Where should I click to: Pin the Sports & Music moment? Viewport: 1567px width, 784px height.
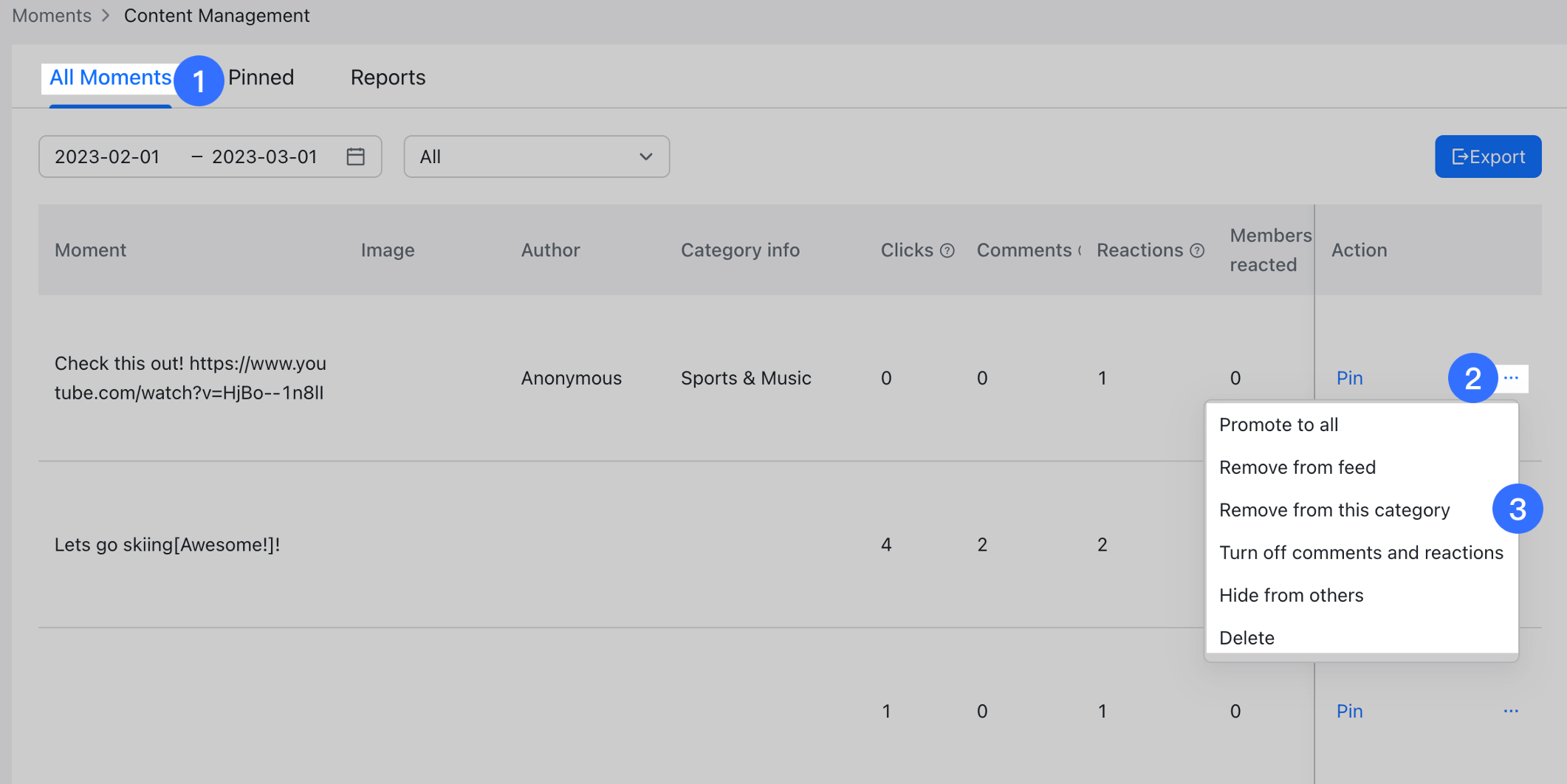(1349, 378)
